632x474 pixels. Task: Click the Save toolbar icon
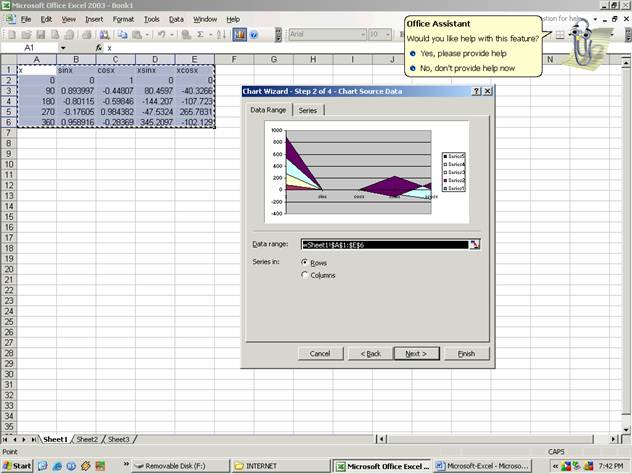coord(40,35)
